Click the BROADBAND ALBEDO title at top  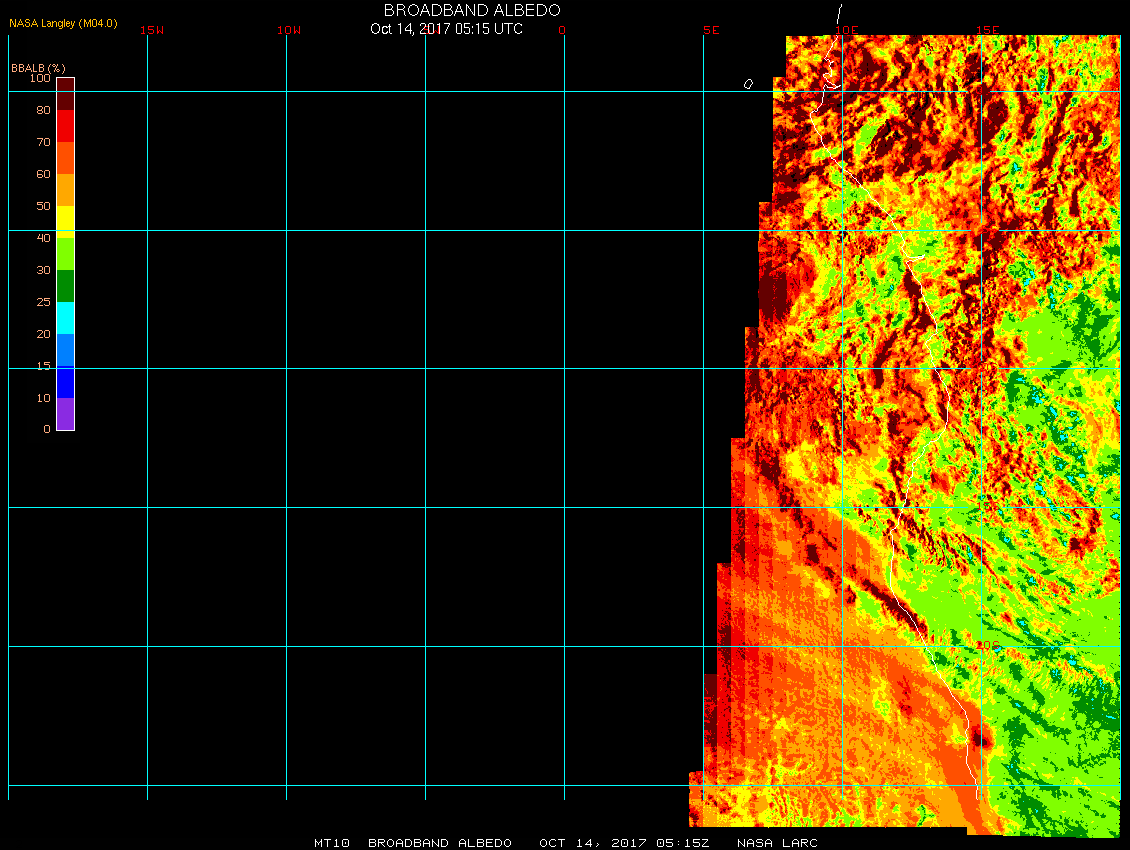[458, 10]
